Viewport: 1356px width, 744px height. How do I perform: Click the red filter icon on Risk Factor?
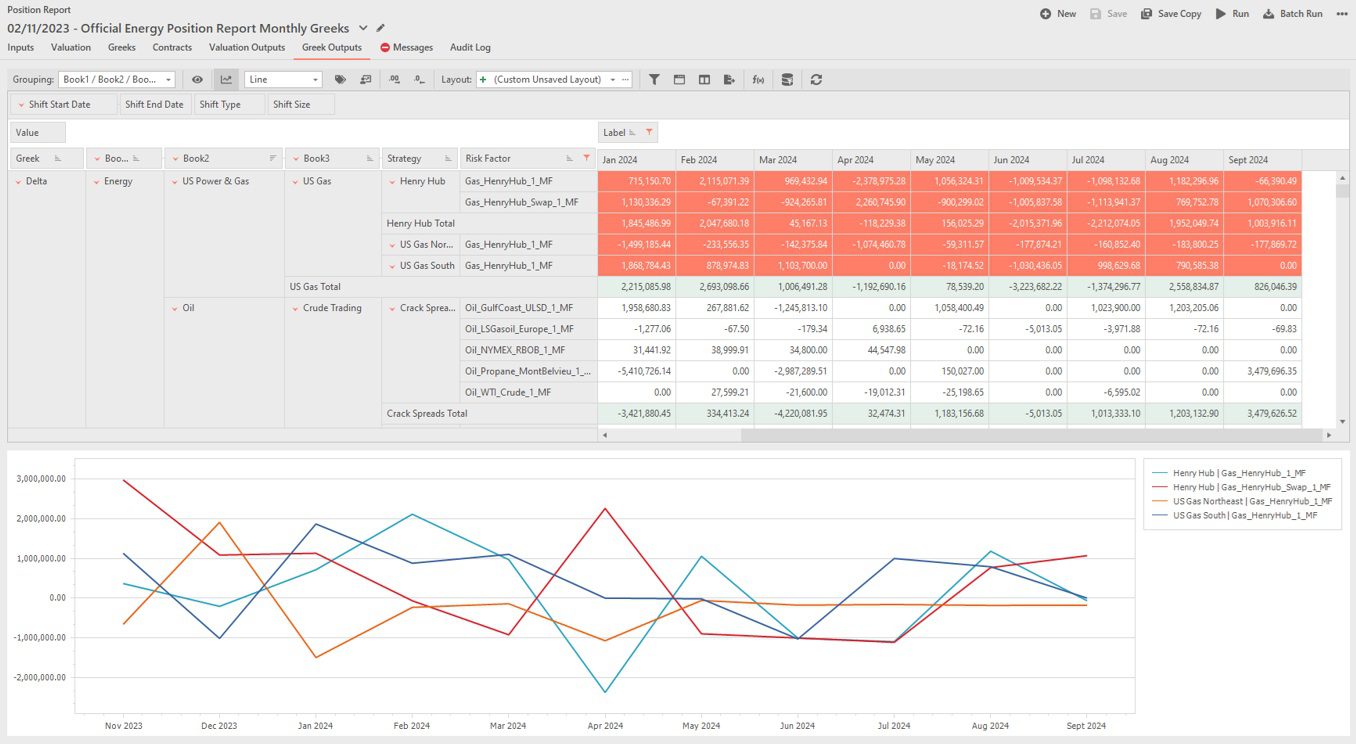[587, 159]
